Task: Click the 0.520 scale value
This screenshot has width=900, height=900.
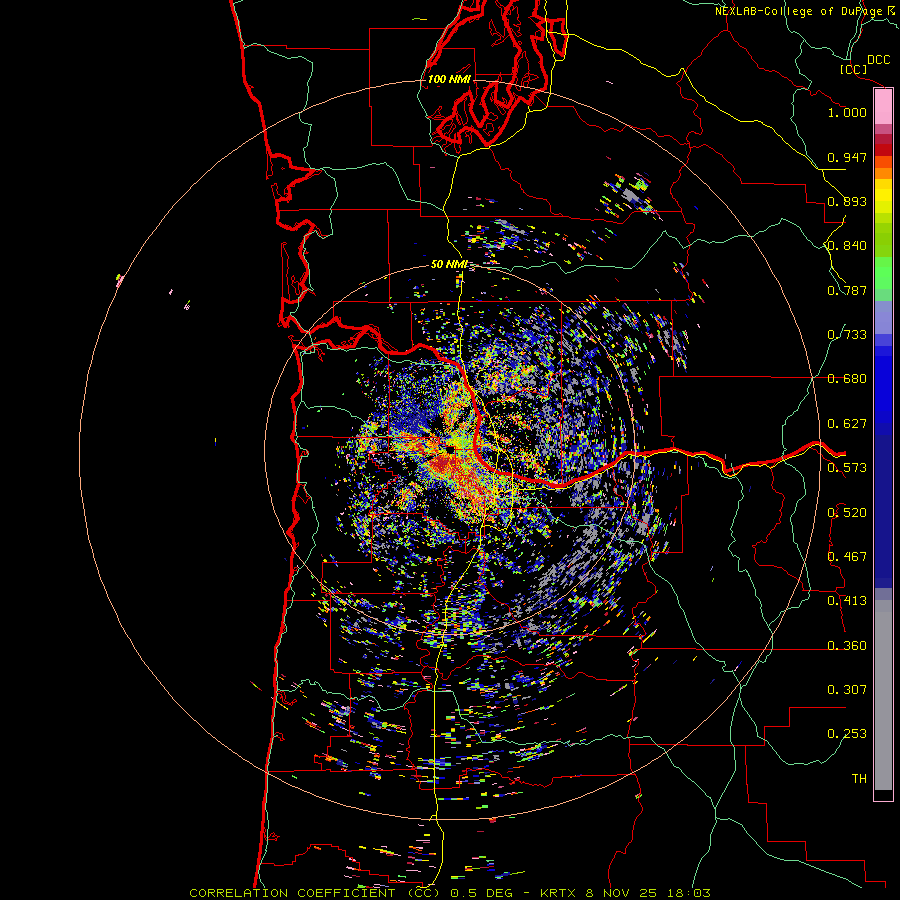Action: point(847,513)
